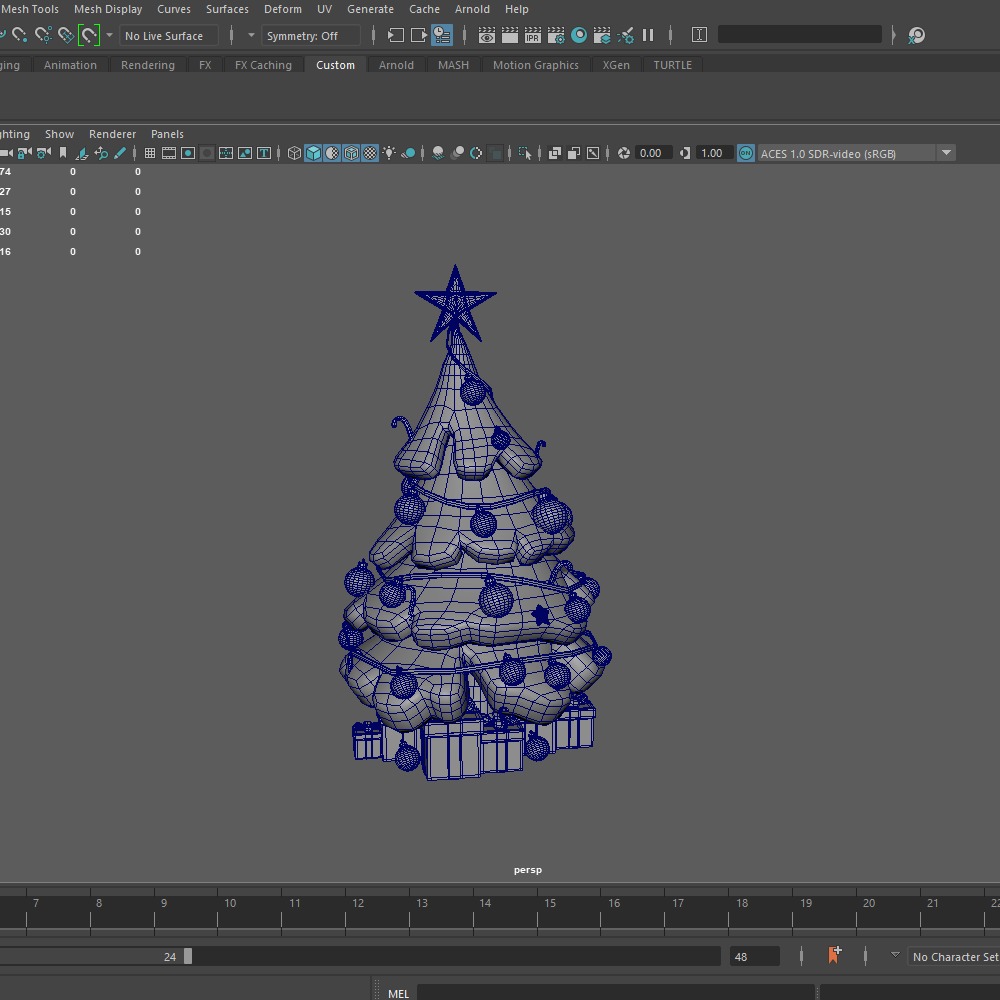Toggle the resolution gate icon
This screenshot has height=1000, width=1000.
tap(188, 153)
